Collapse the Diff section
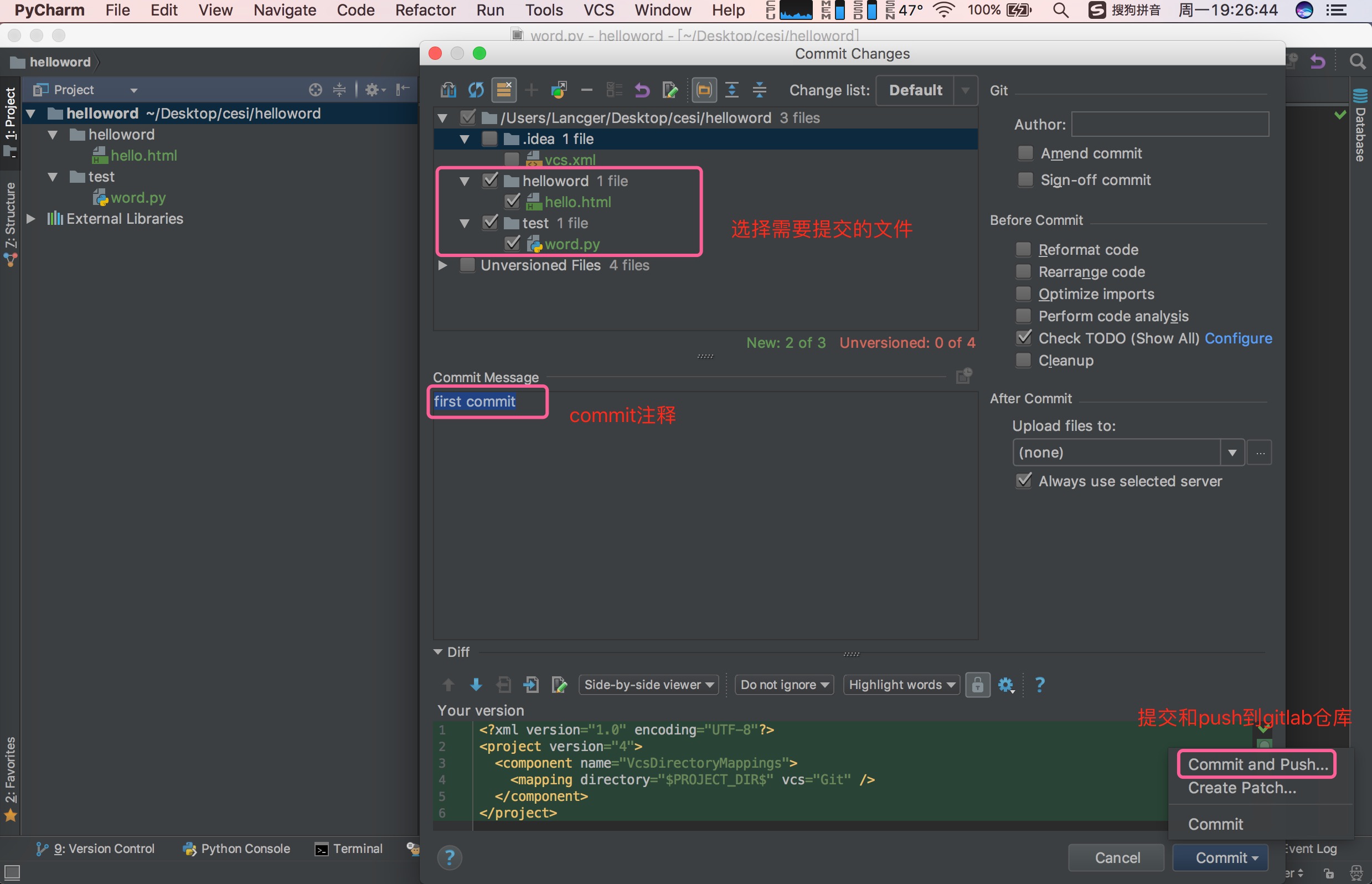This screenshot has height=884, width=1372. point(438,651)
